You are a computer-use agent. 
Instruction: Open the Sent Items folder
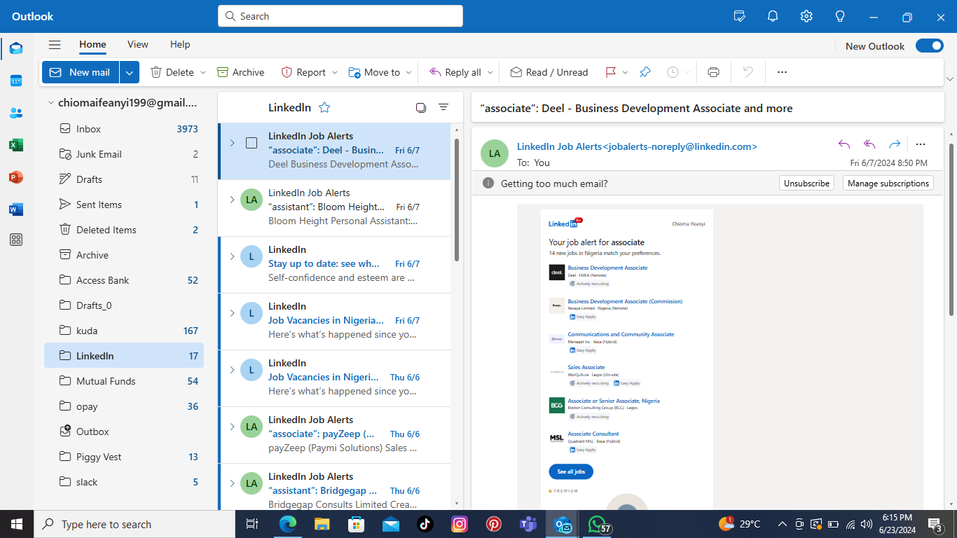click(124, 205)
